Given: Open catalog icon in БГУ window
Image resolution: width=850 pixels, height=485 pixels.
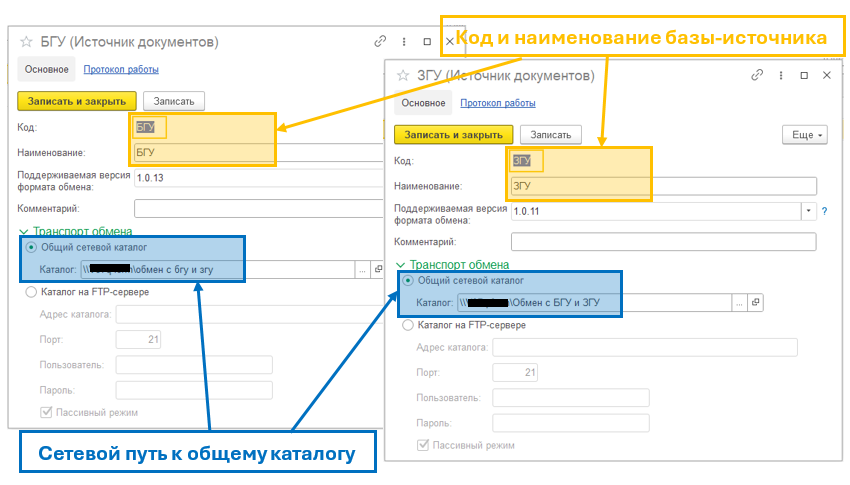Looking at the screenshot, I should tap(378, 269).
